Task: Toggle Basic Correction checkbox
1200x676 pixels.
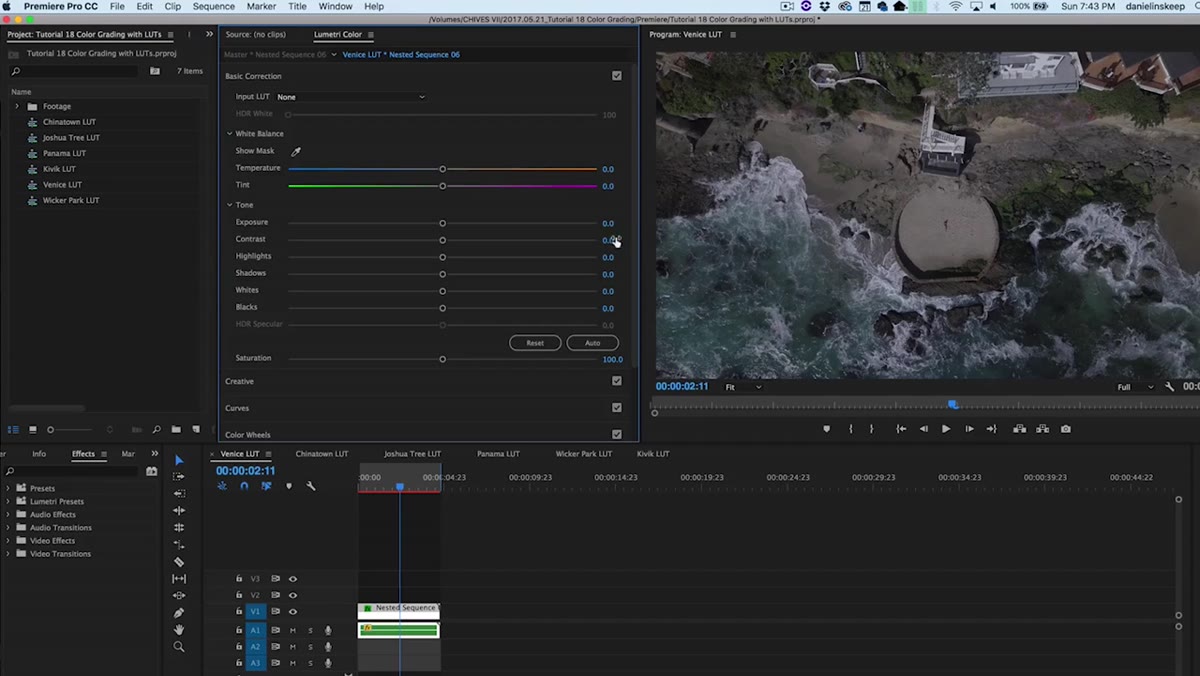Action: click(x=617, y=76)
